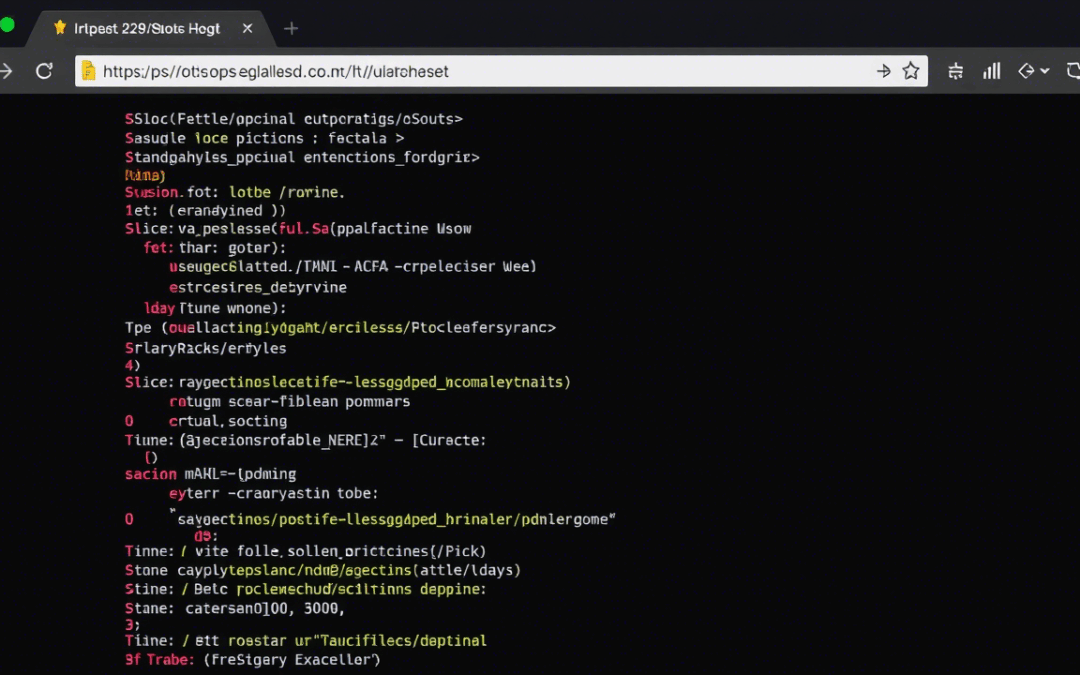The width and height of the screenshot is (1080, 675).
Task: Click the line starting 'Stine: / Betc'
Action: [306, 590]
